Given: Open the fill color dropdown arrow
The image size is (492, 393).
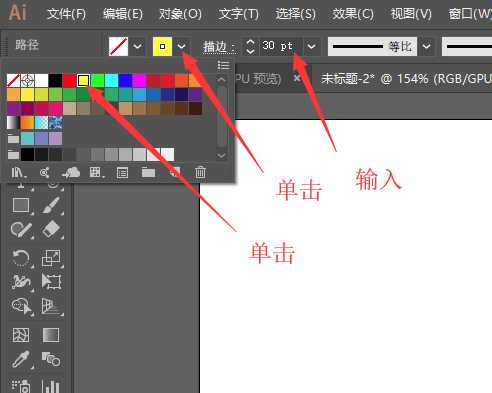Looking at the screenshot, I should (x=137, y=46).
